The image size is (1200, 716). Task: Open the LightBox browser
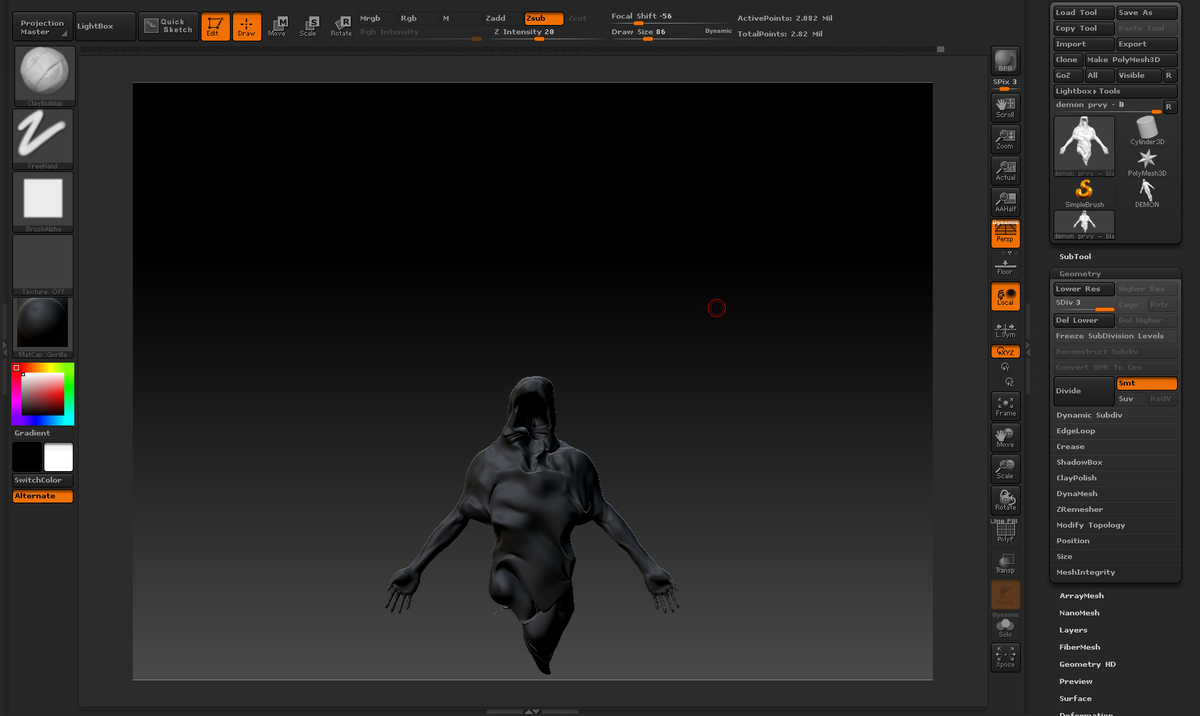[105, 27]
